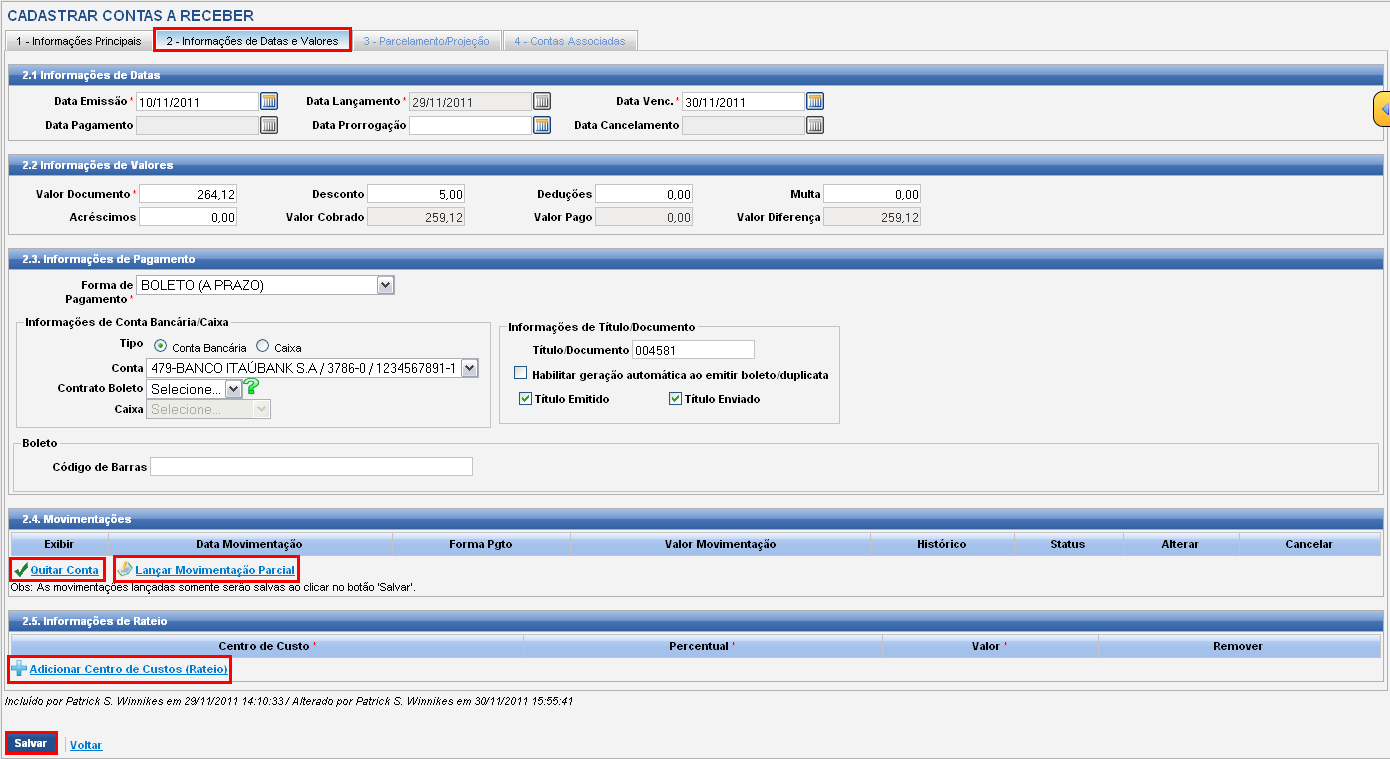1390x759 pixels.
Task: Click the Data Venc. date field
Action: (x=744, y=101)
